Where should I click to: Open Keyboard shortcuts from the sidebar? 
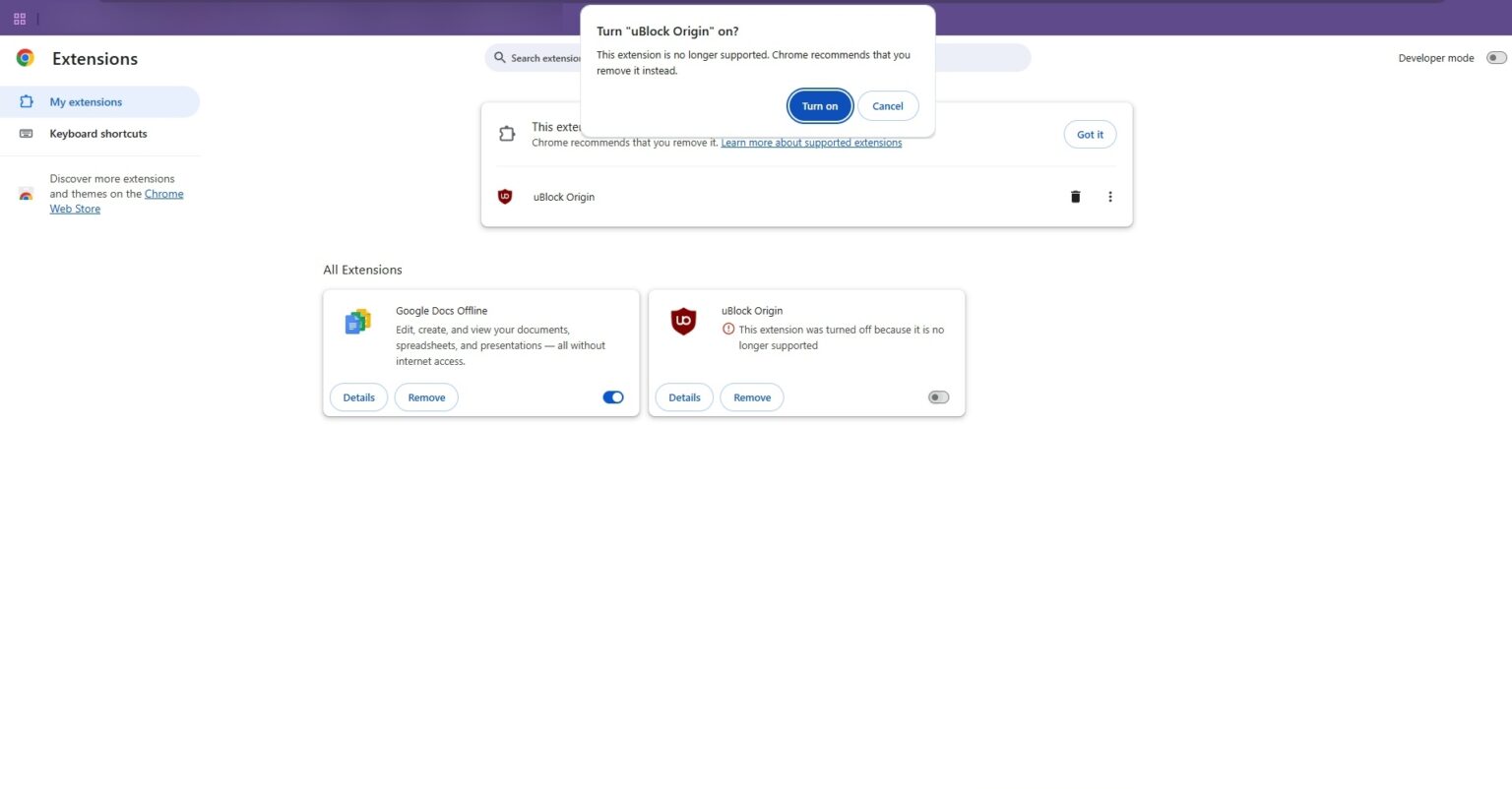pyautogui.click(x=97, y=133)
